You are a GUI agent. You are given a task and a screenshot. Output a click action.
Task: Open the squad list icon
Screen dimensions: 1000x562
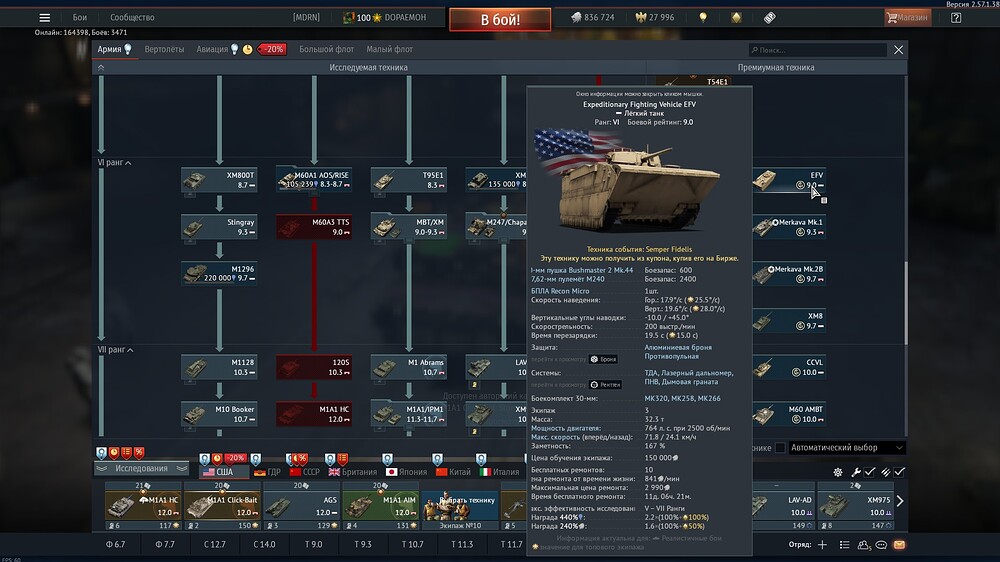(844, 545)
